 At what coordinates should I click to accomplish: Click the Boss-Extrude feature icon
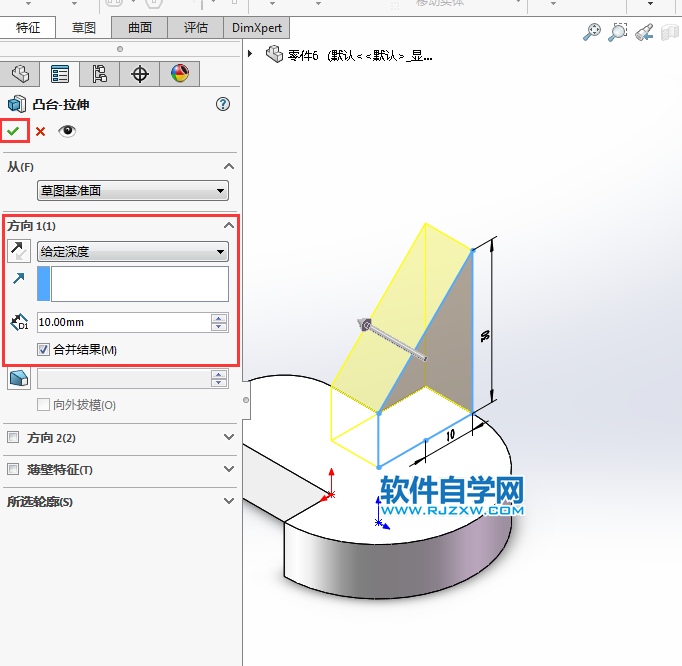pos(17,104)
